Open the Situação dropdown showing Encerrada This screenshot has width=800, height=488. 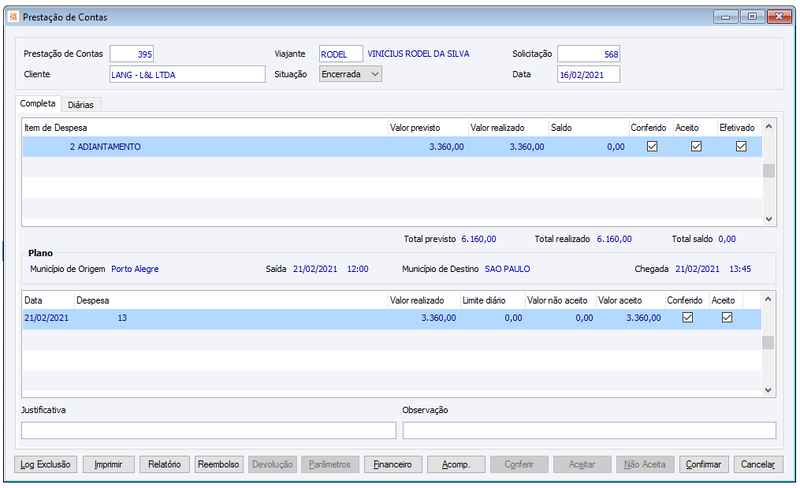point(351,74)
